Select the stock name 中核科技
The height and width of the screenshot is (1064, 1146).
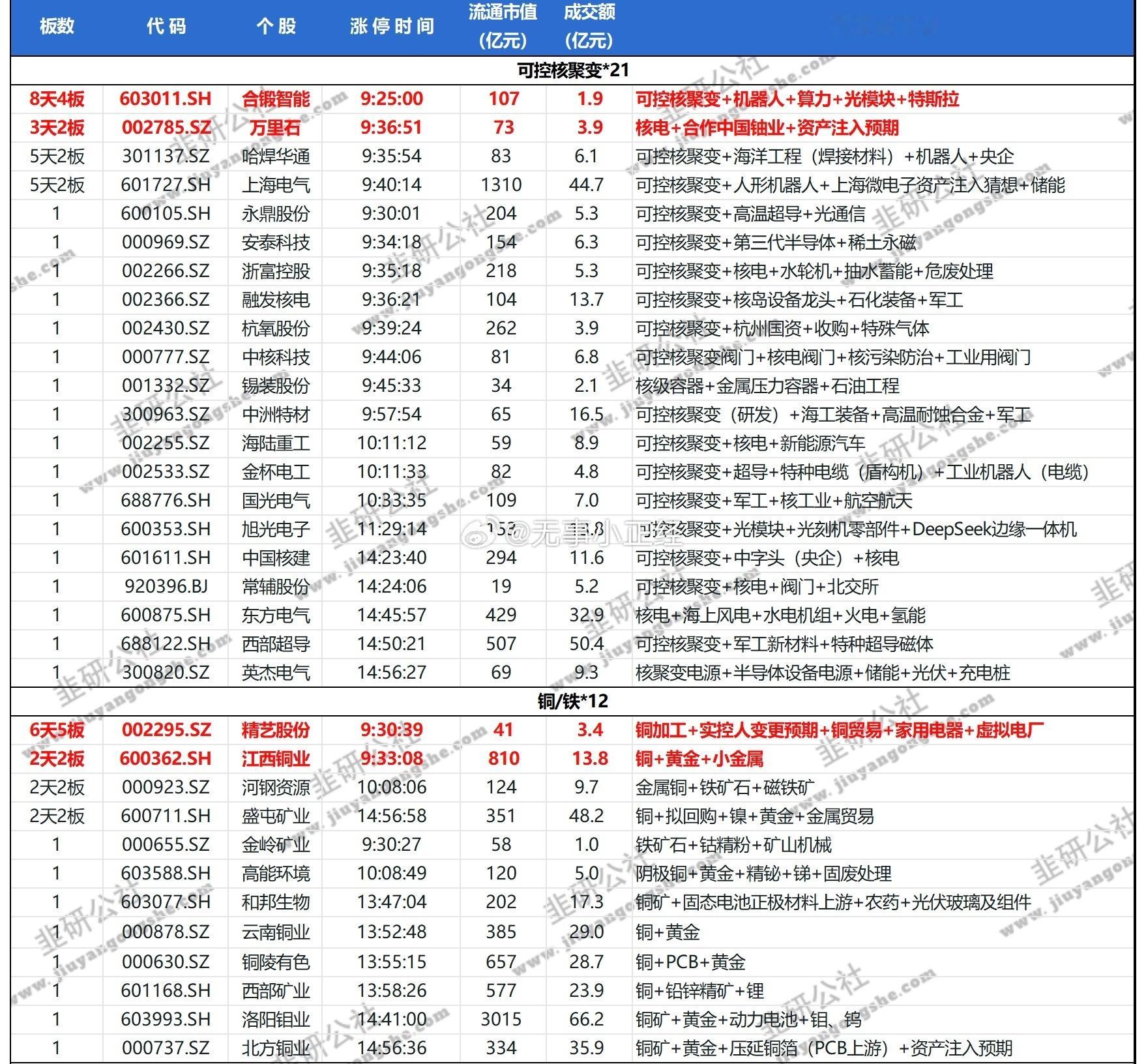pyautogui.click(x=276, y=357)
